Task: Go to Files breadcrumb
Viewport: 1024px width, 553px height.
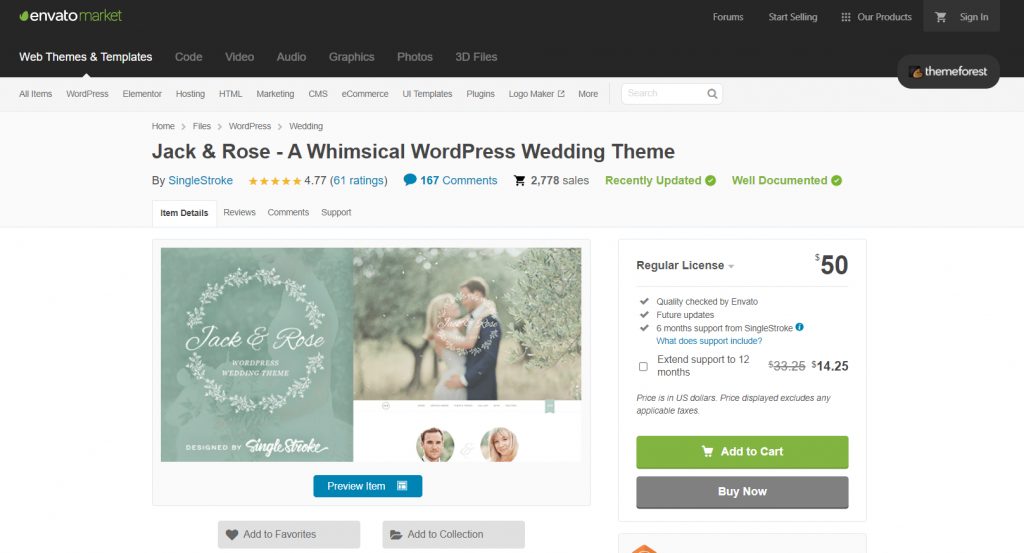Action: click(202, 126)
